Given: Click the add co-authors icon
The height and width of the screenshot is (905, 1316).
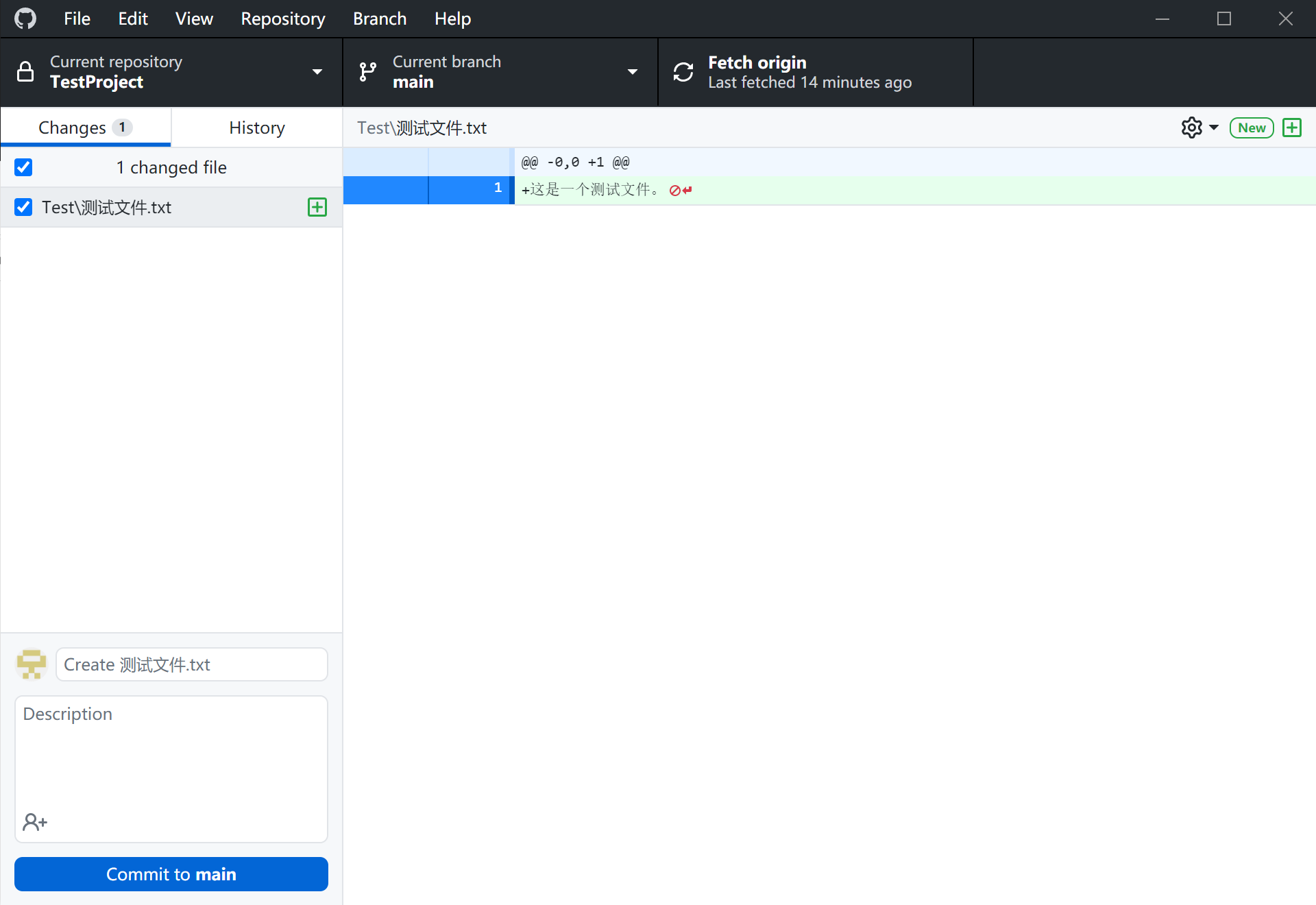Looking at the screenshot, I should 34,821.
